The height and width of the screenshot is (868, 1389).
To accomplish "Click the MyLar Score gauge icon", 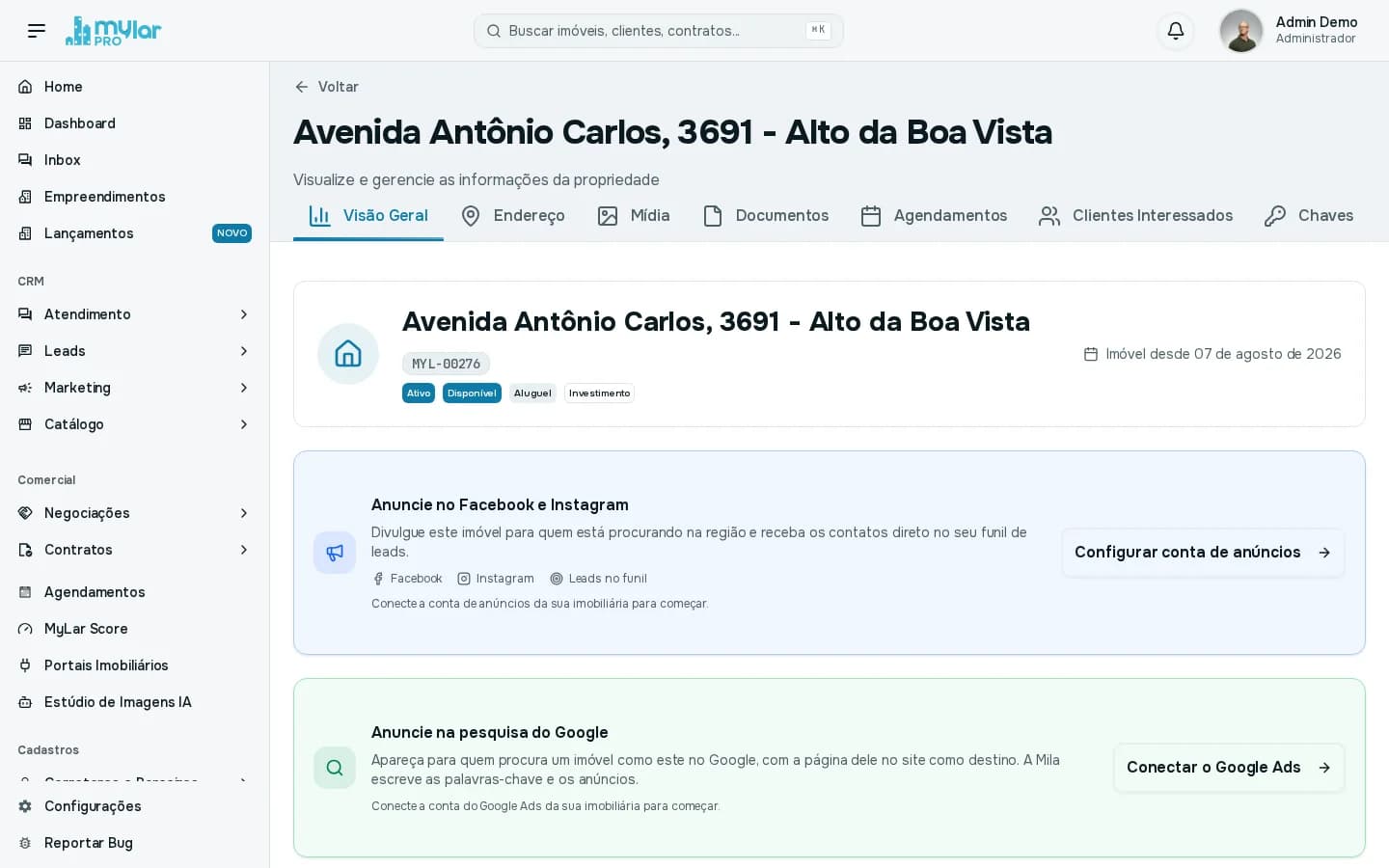I will click(26, 629).
